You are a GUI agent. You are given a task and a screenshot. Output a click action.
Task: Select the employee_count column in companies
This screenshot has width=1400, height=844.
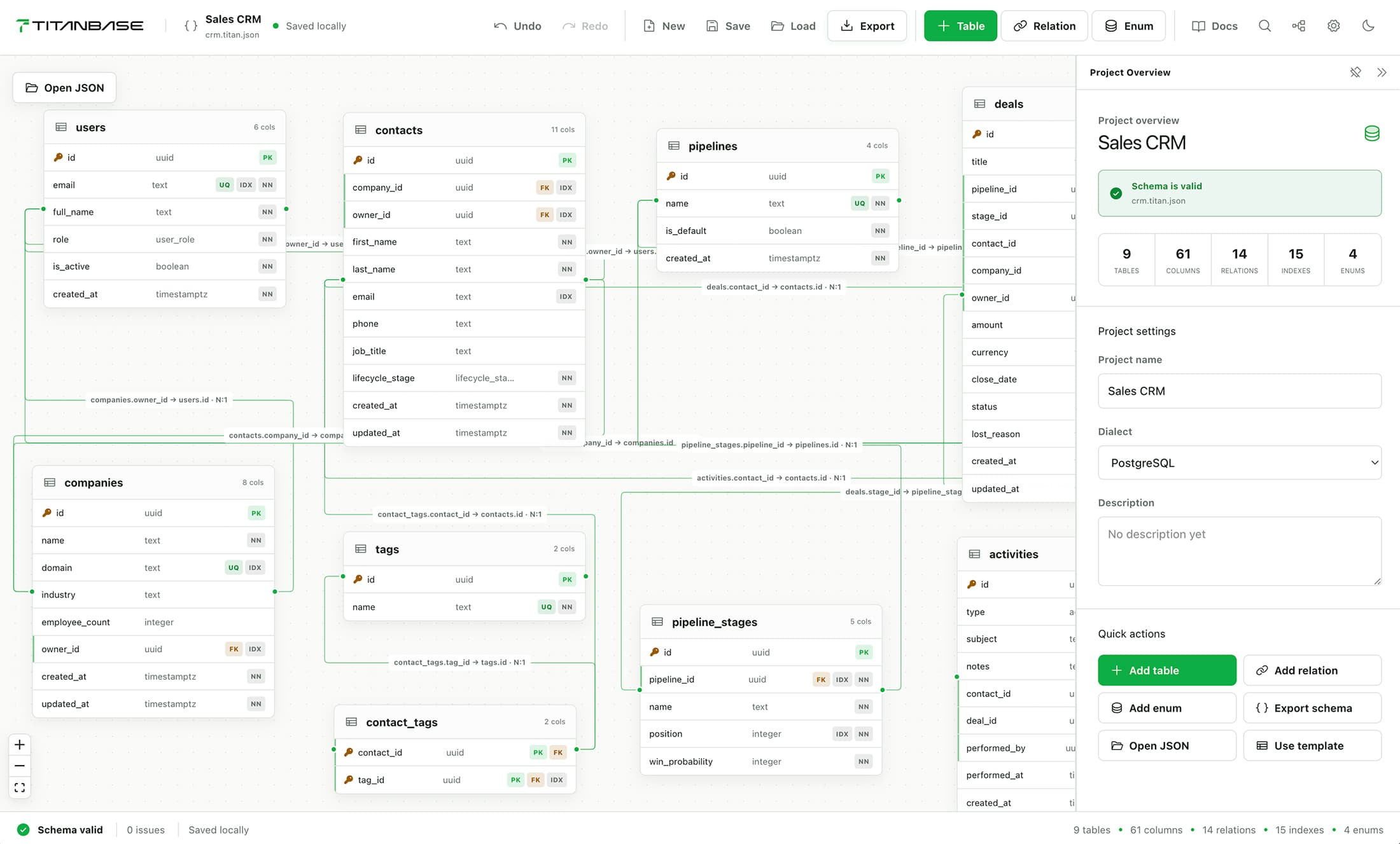point(153,622)
